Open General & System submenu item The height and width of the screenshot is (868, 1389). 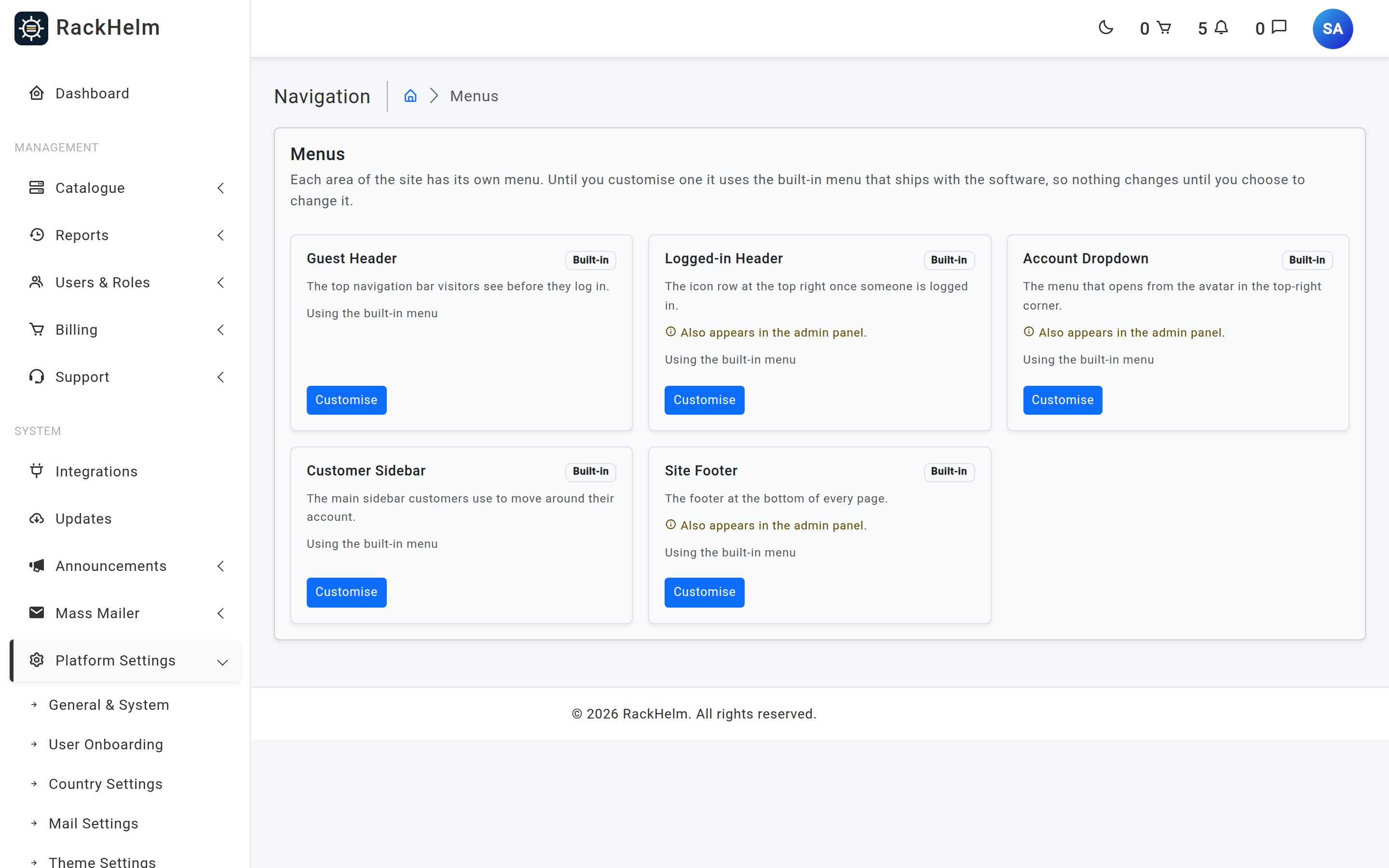(x=109, y=705)
